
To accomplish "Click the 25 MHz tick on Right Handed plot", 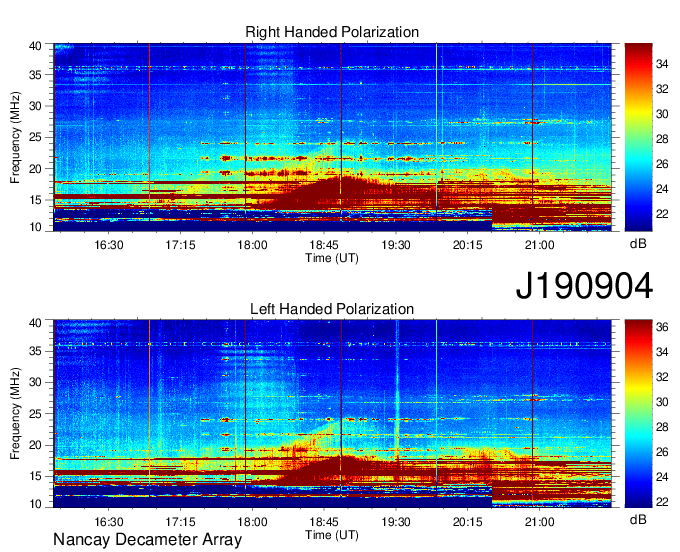I will point(35,137).
